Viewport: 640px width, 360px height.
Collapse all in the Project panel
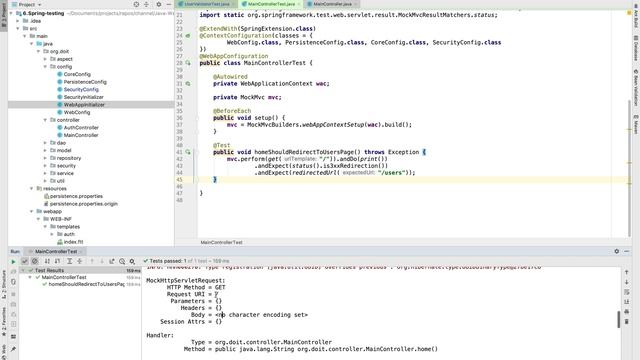(147, 4)
